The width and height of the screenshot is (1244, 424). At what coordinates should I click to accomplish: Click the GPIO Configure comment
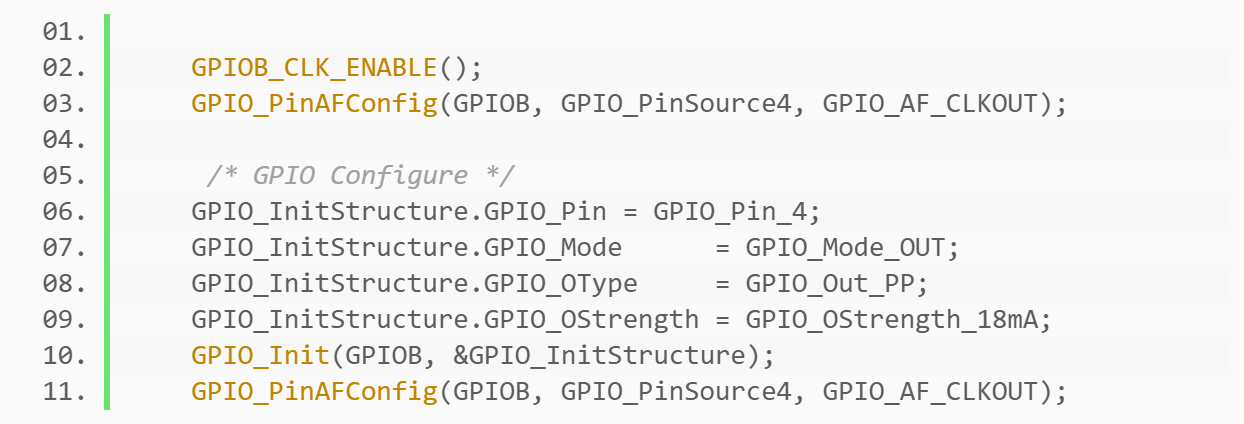[x=361, y=176]
